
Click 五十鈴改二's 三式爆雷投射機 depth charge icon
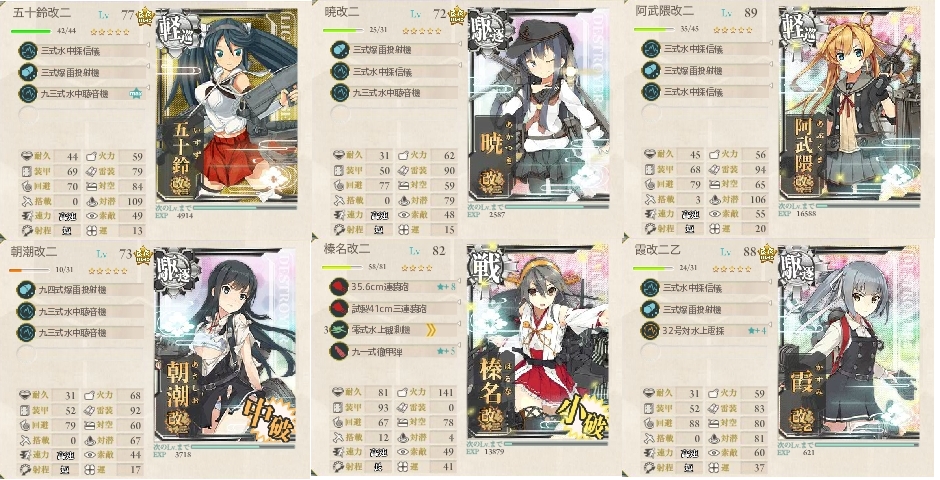pos(28,73)
